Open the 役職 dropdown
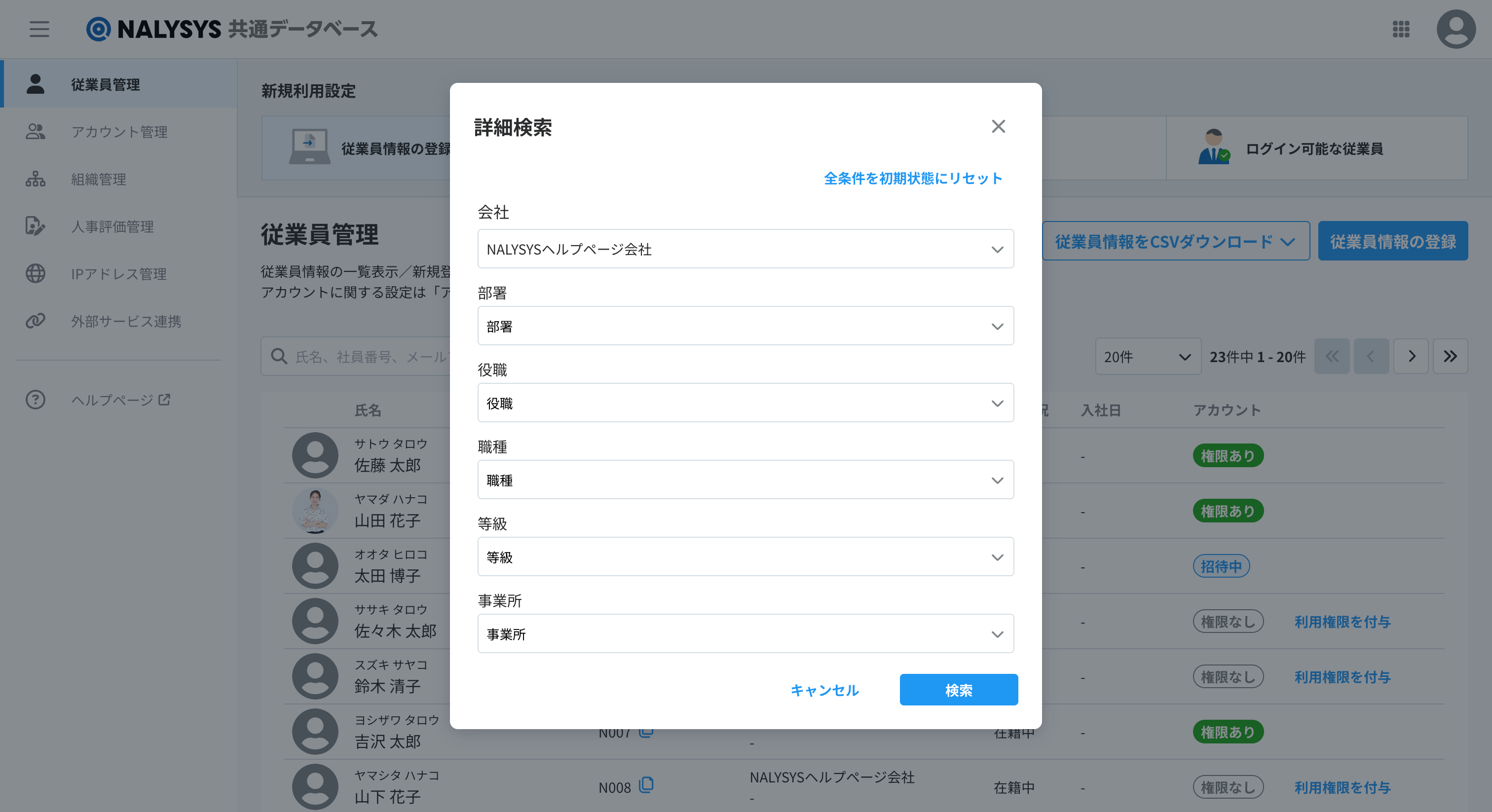The width and height of the screenshot is (1492, 812). pos(745,403)
